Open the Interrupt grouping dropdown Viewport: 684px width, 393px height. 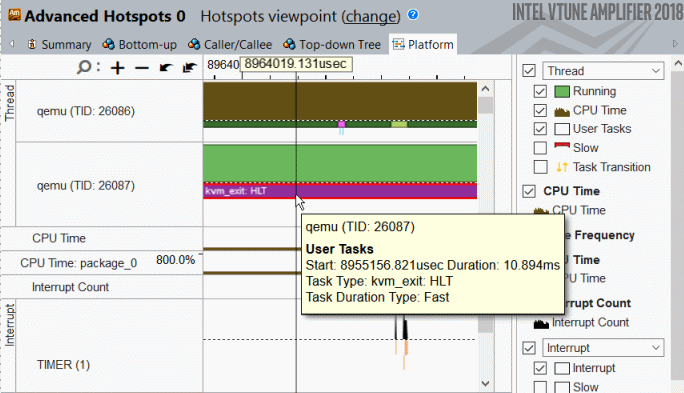[x=603, y=348]
